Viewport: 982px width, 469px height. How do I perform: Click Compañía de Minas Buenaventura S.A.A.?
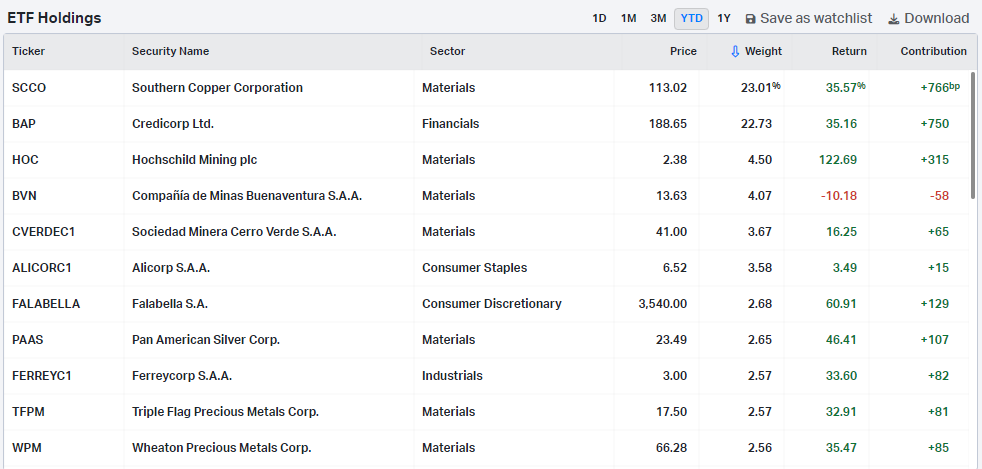[247, 196]
